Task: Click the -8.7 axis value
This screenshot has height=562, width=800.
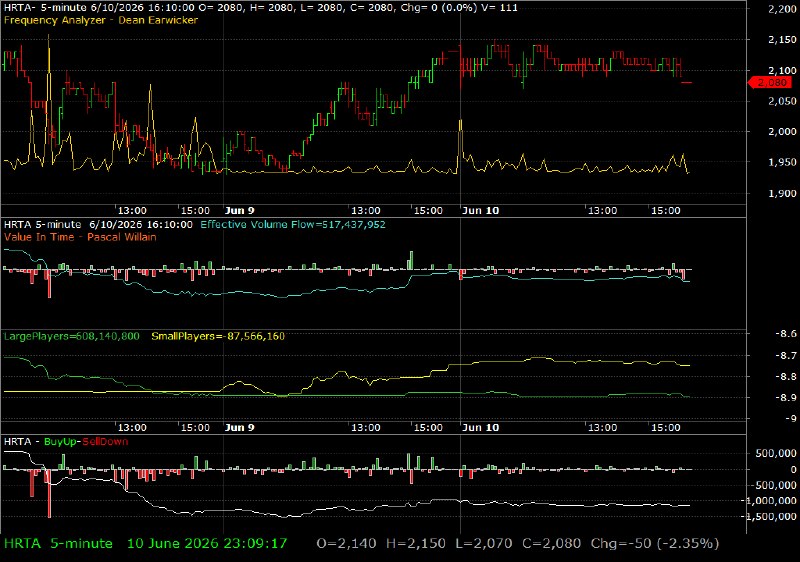Action: pyautogui.click(x=786, y=355)
